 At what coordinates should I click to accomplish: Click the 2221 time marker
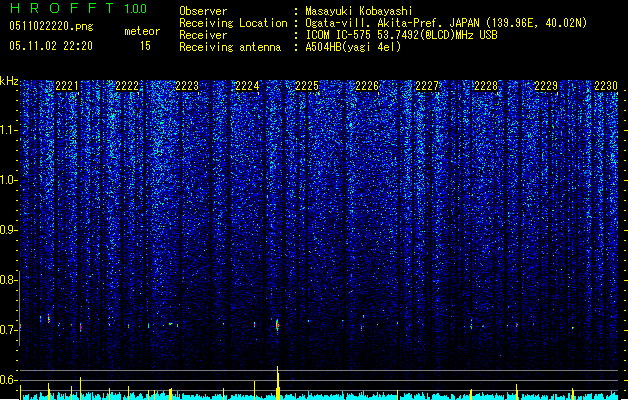[67, 86]
